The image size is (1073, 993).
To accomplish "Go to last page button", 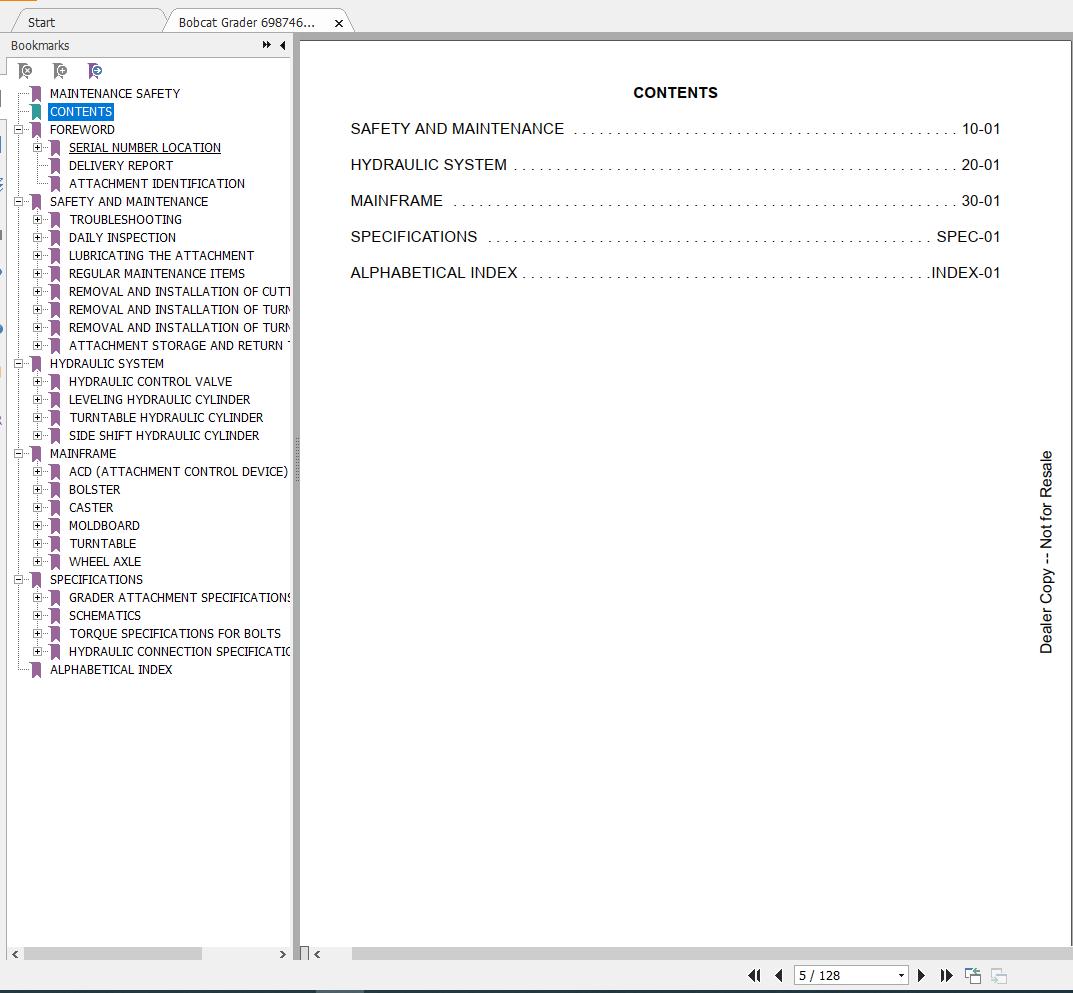I will [946, 975].
